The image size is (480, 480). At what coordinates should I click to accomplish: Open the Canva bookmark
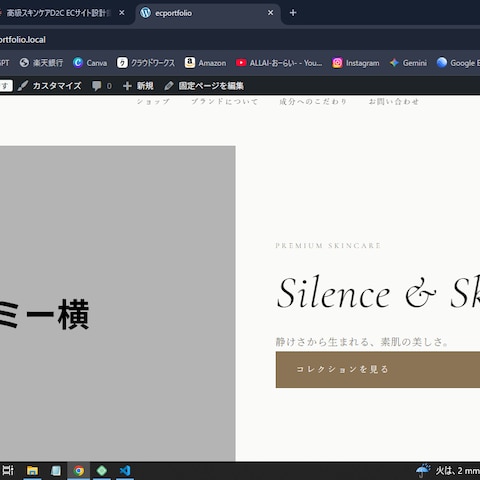click(90, 63)
